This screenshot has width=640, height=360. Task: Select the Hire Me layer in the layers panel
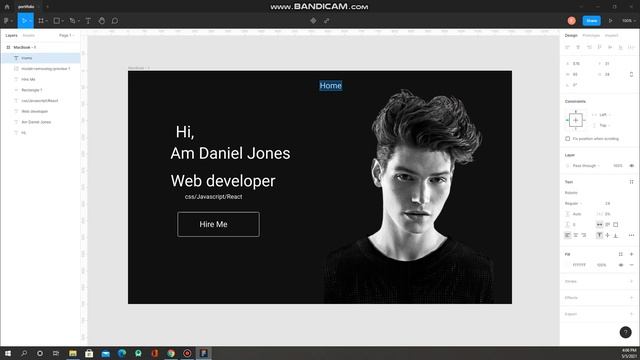pos(40,79)
